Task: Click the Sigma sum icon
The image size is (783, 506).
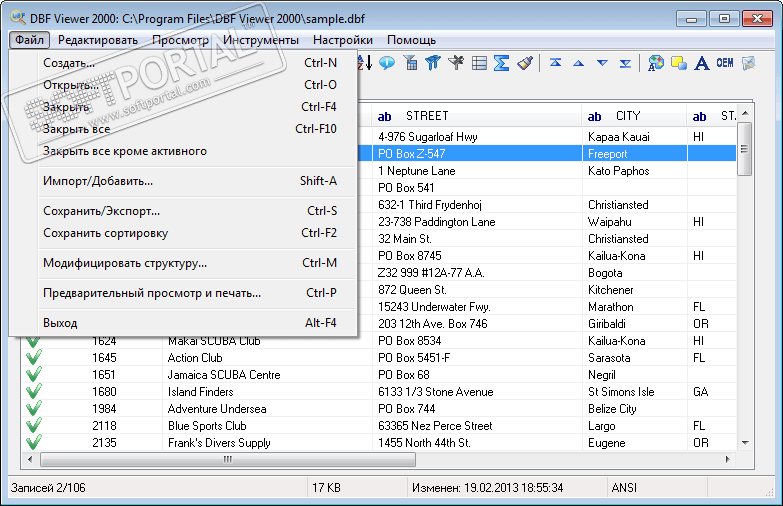Action: (x=501, y=63)
